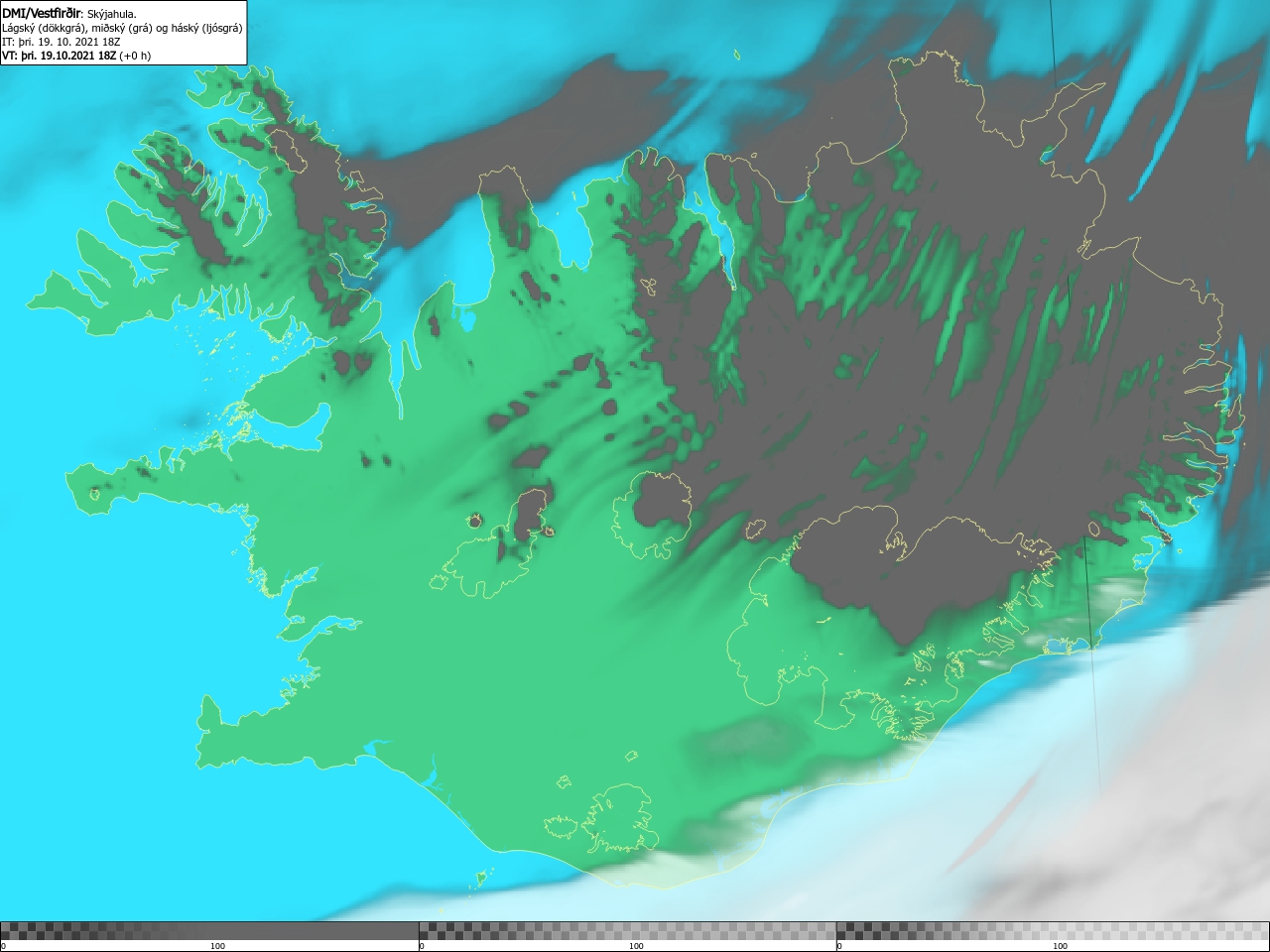Click the 'VT: þri. 19.10.2021 18Z (+0 h)' line

[x=76, y=56]
